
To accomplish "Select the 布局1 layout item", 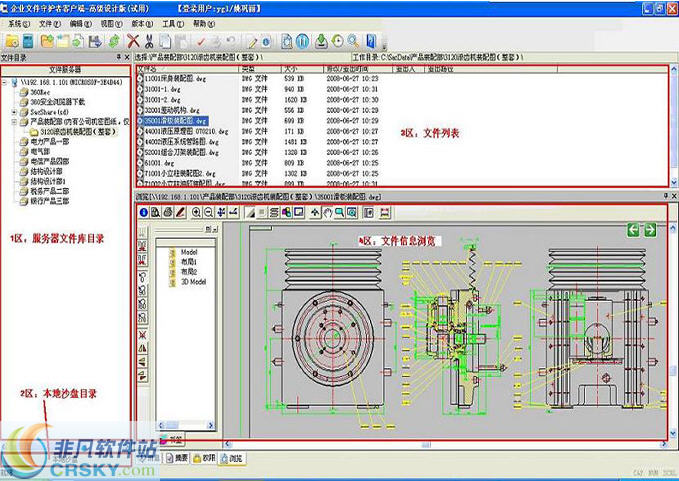I will click(189, 262).
